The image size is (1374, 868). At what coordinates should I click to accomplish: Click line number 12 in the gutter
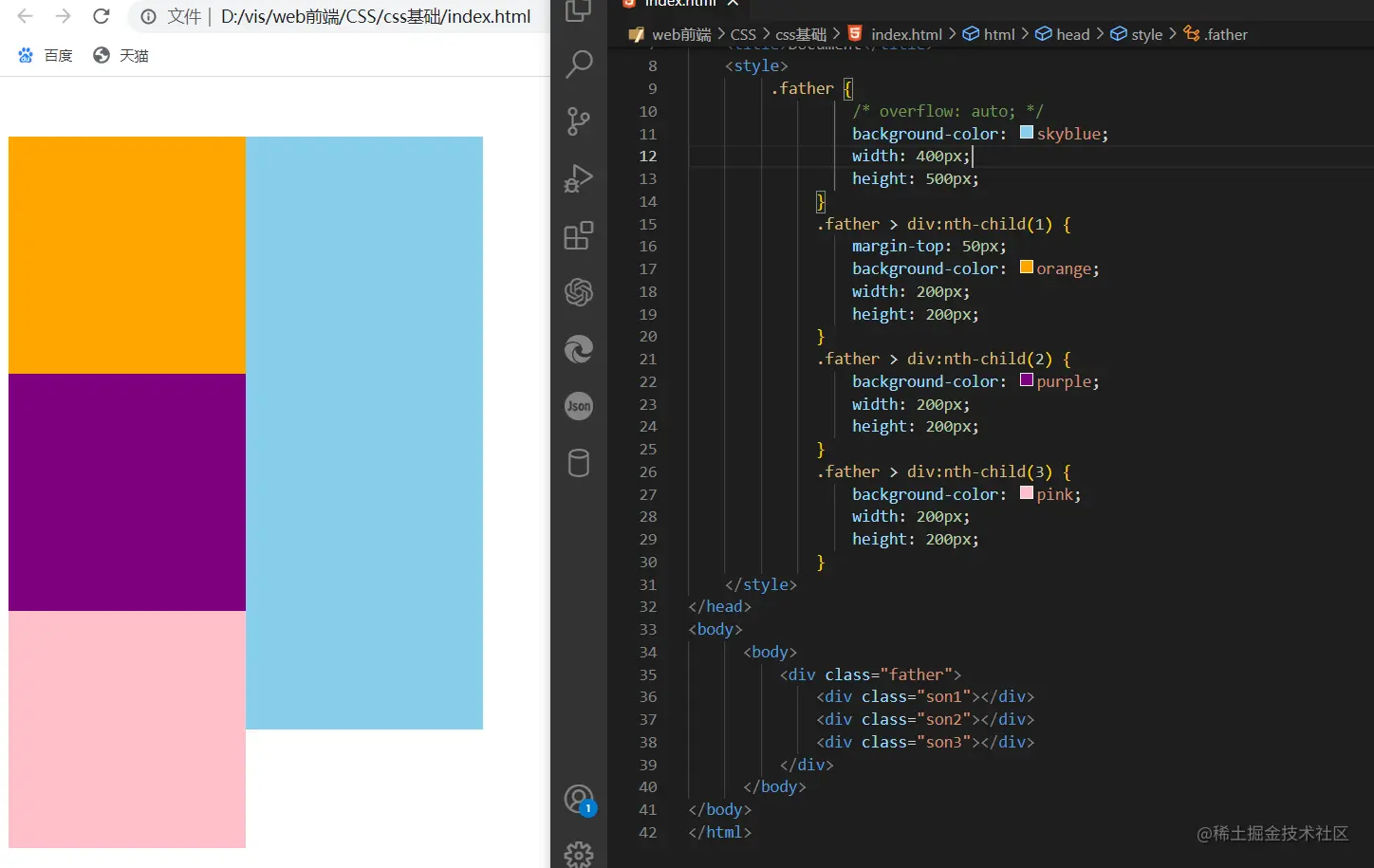[x=648, y=156]
